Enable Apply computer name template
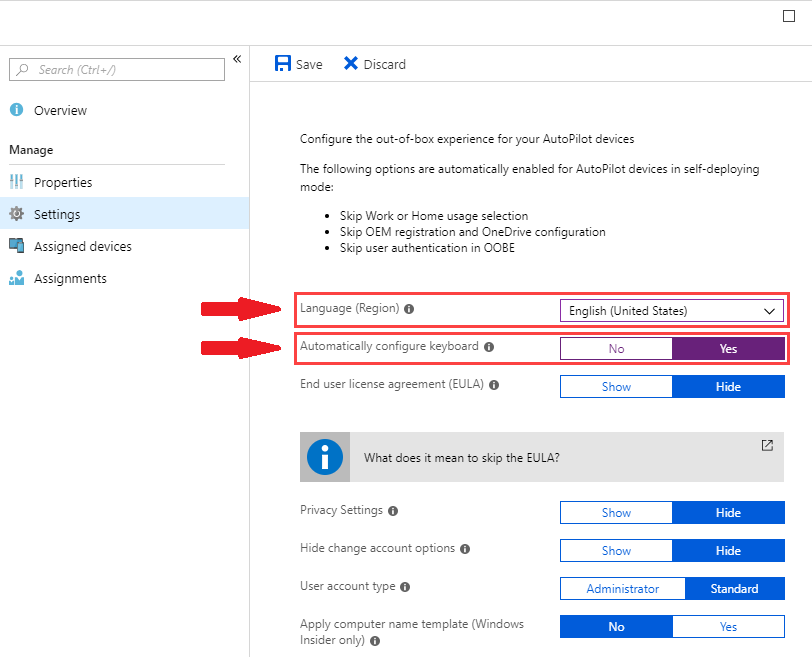812x657 pixels. coord(728,626)
